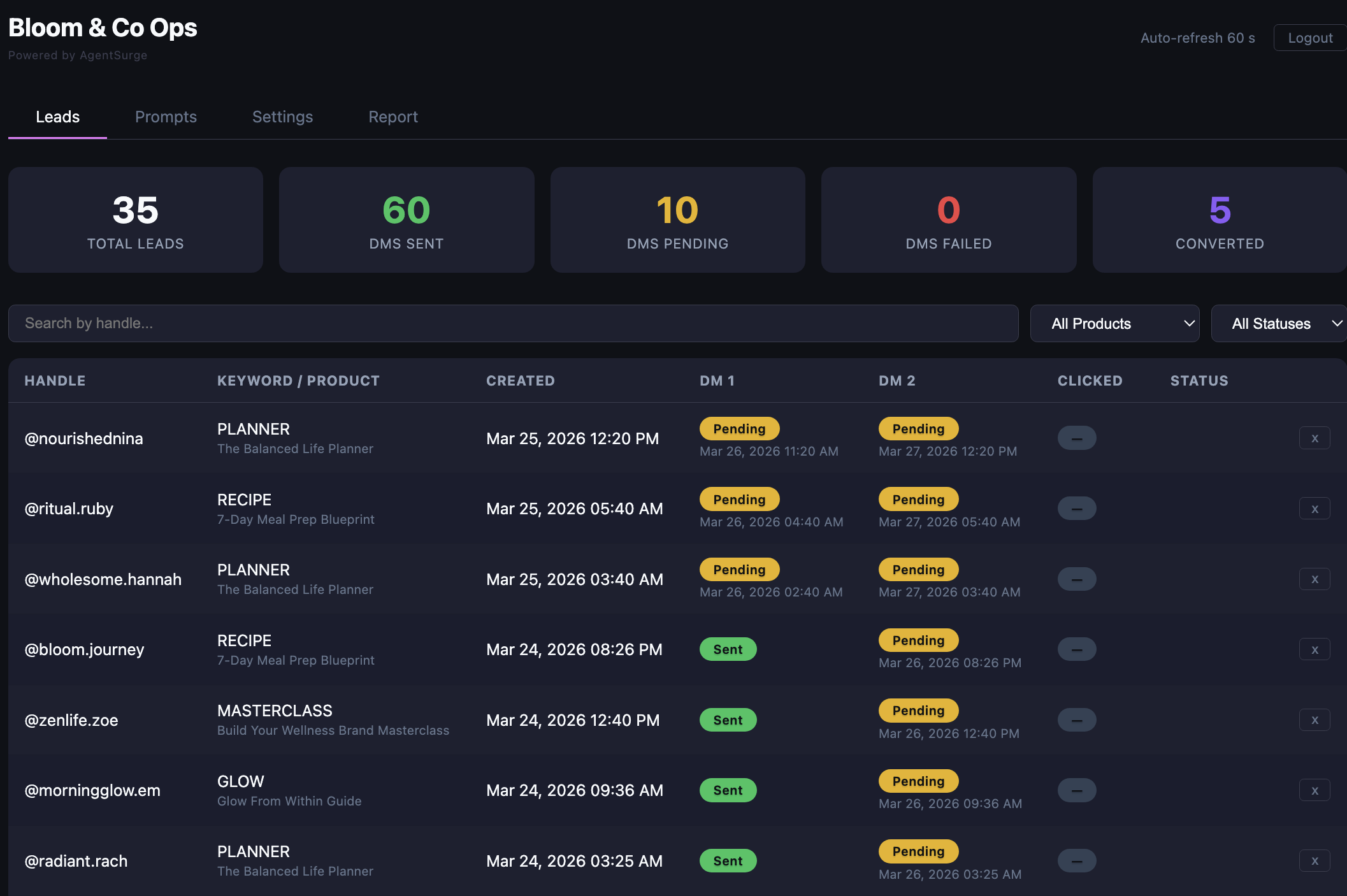Click the Sent badge for @zenlife.zoe
This screenshot has width=1347, height=896.
pyautogui.click(x=728, y=719)
